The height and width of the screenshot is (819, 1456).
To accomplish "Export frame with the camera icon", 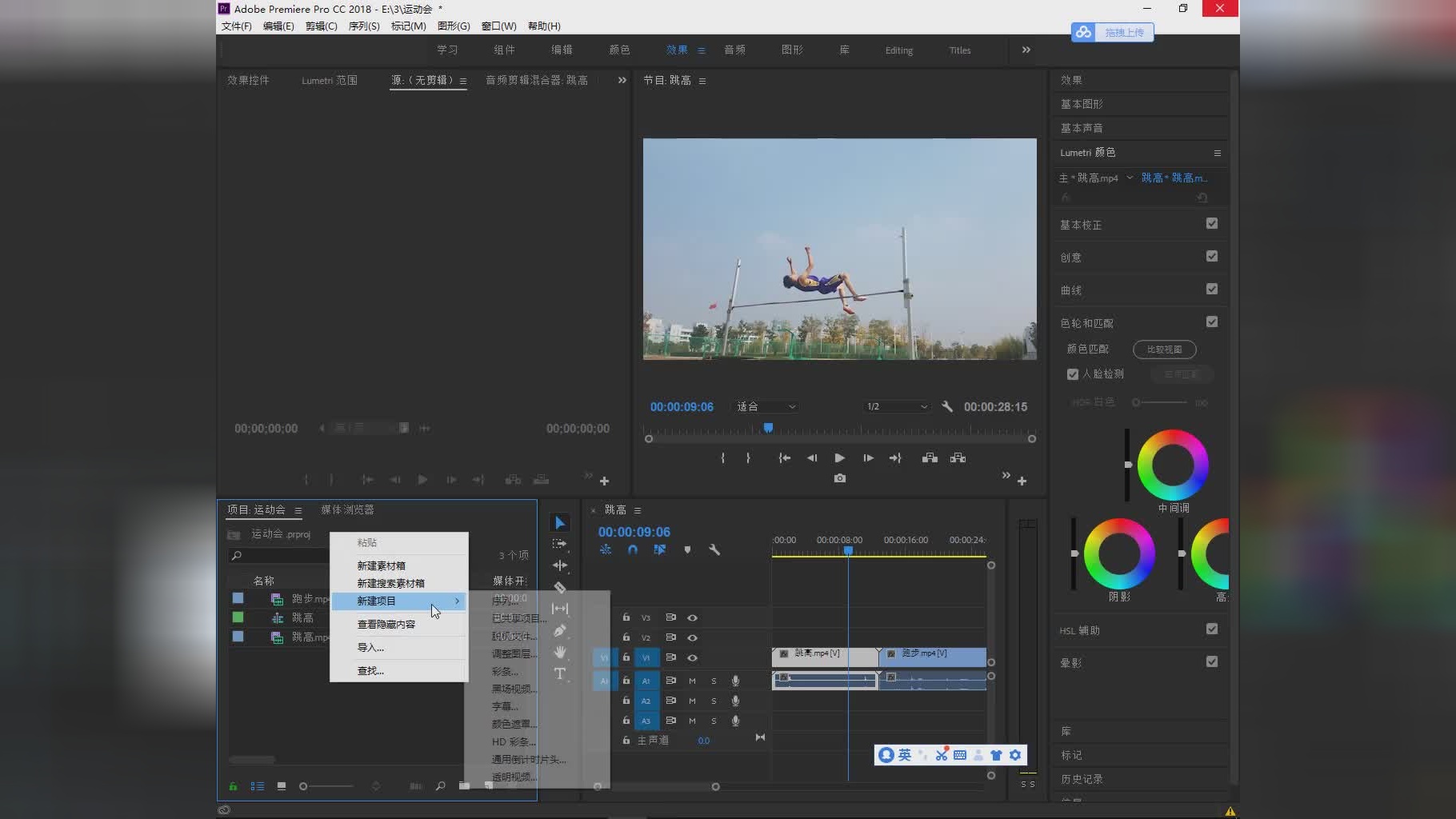I will [x=839, y=478].
